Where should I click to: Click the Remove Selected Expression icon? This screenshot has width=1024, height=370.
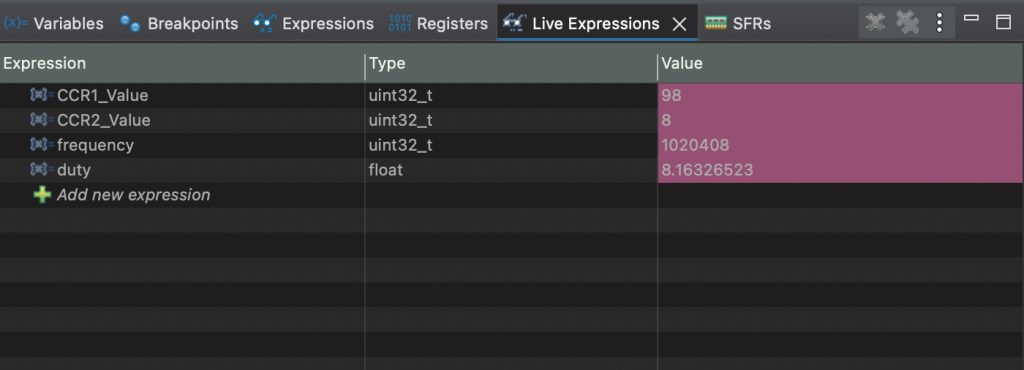(874, 22)
